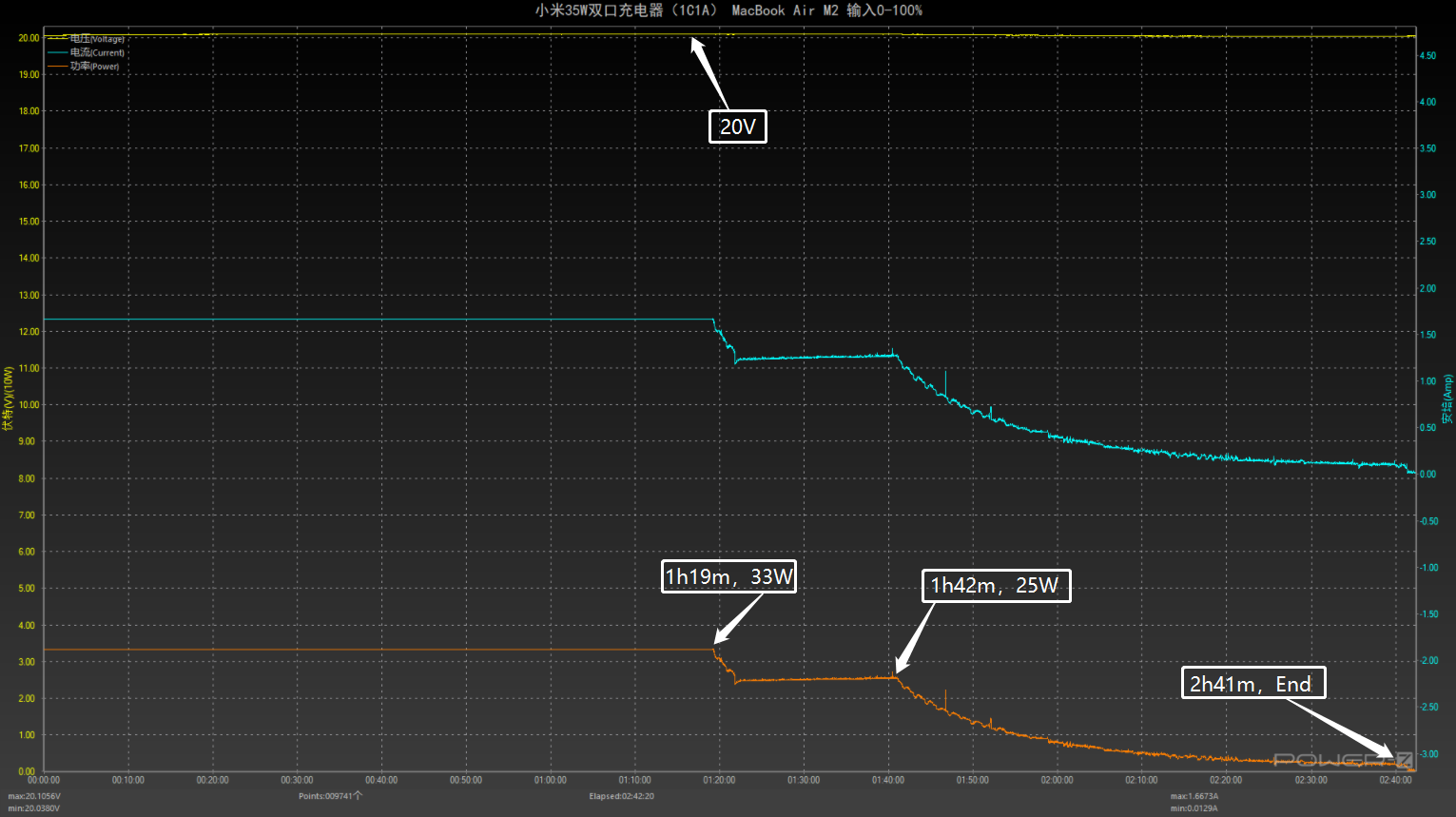Click the chart title mentioning MacBook Air M2
This screenshot has width=1456, height=817.
(728, 10)
